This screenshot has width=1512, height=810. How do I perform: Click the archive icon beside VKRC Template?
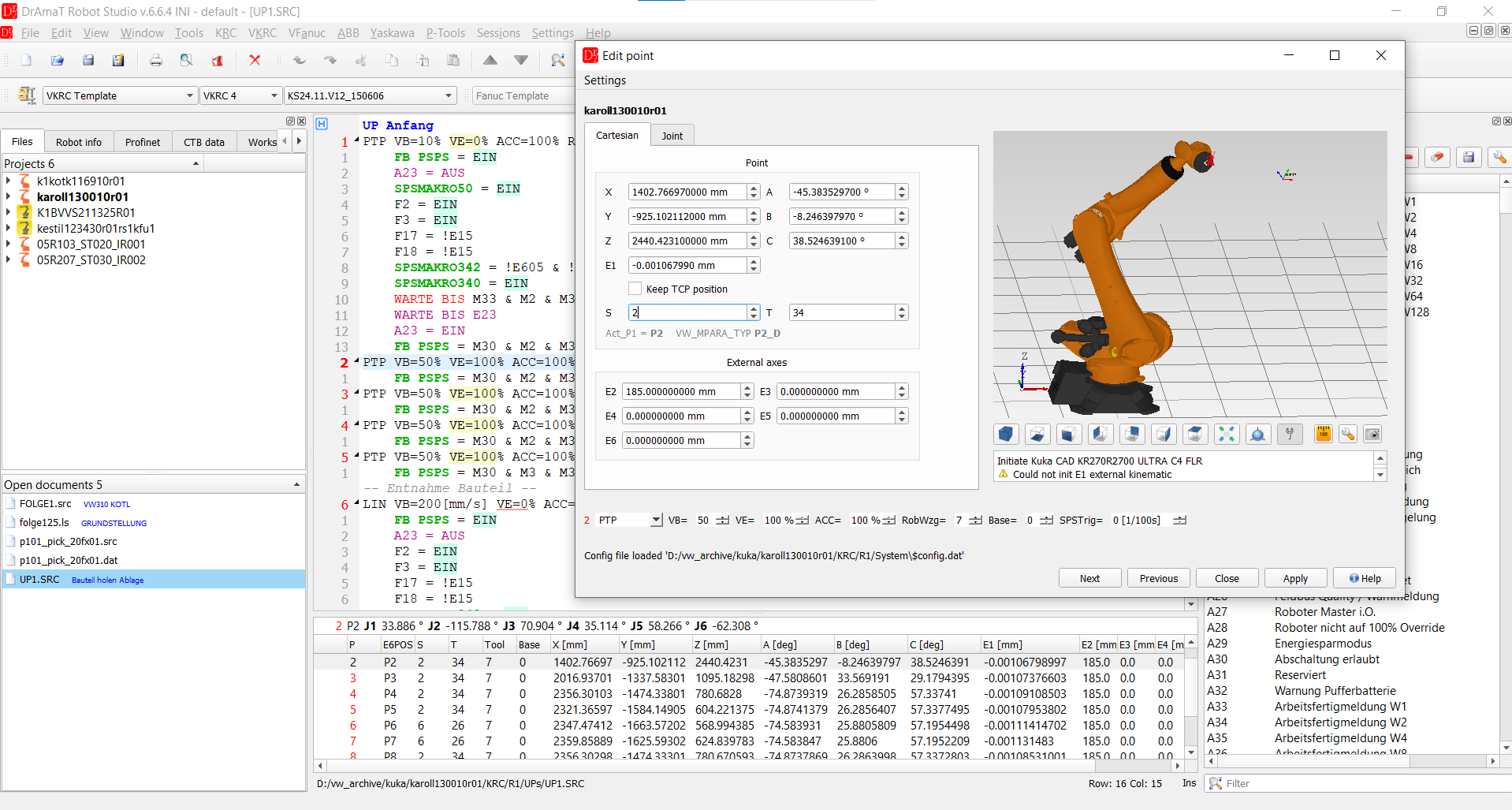pos(27,95)
